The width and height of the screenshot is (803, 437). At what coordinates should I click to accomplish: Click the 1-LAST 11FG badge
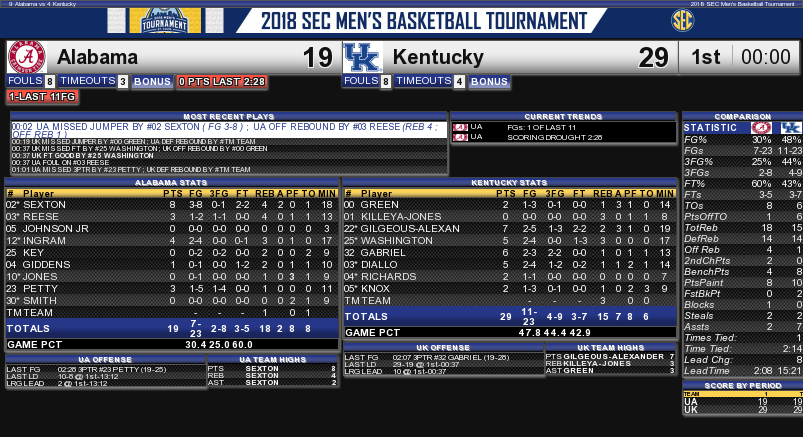(43, 96)
